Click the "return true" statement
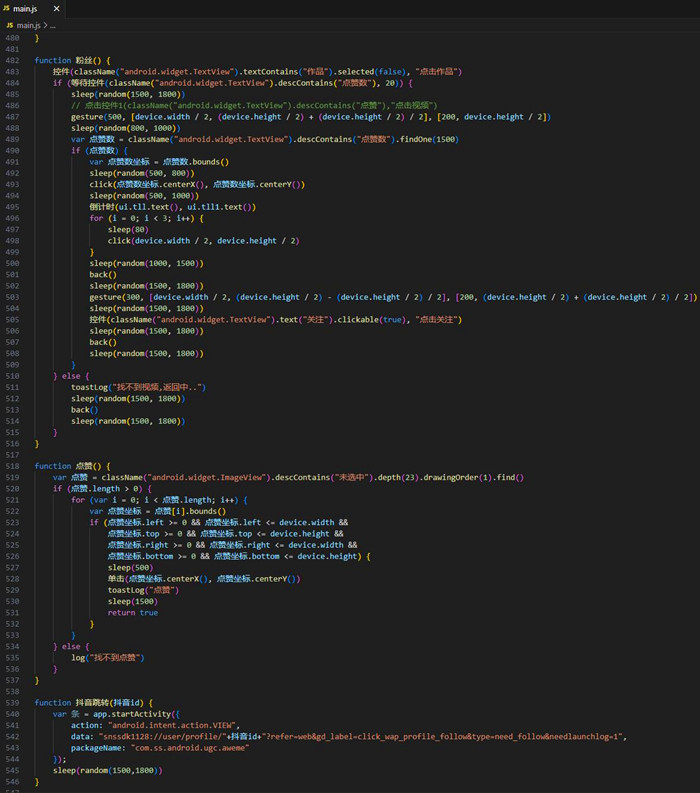This screenshot has height=793, width=700. tap(133, 613)
